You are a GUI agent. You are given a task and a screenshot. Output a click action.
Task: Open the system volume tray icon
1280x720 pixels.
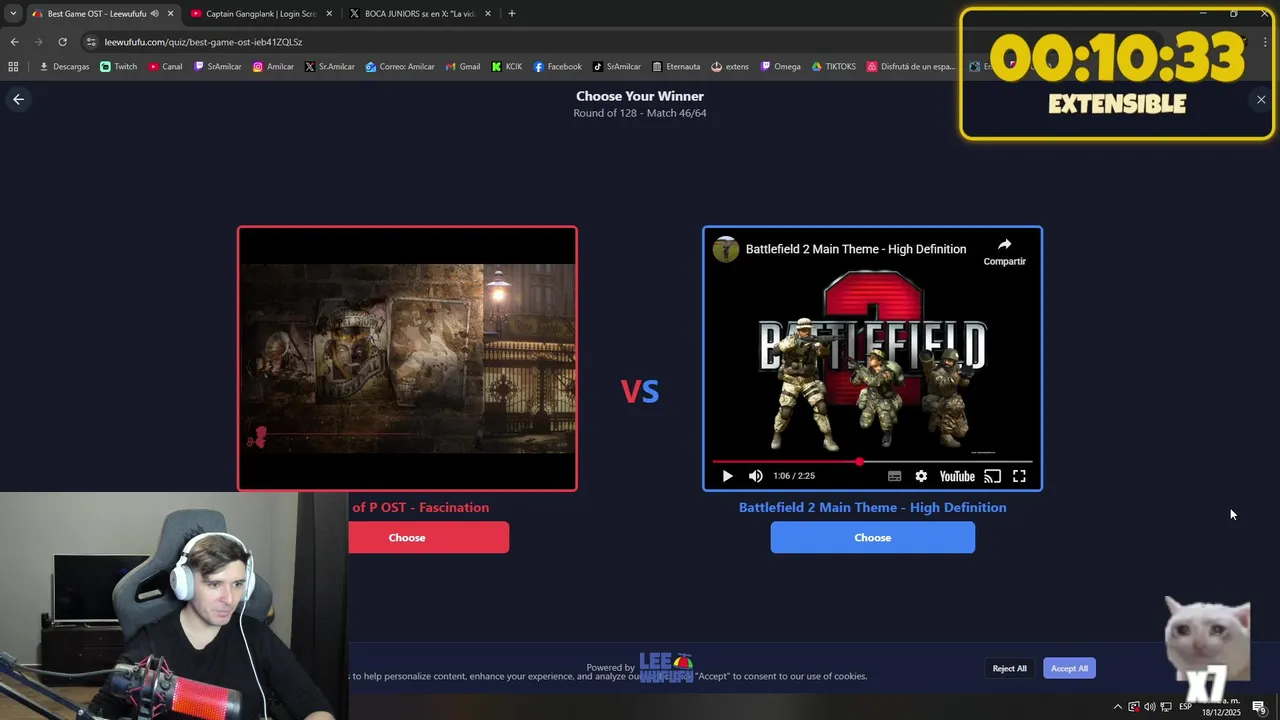point(1149,707)
